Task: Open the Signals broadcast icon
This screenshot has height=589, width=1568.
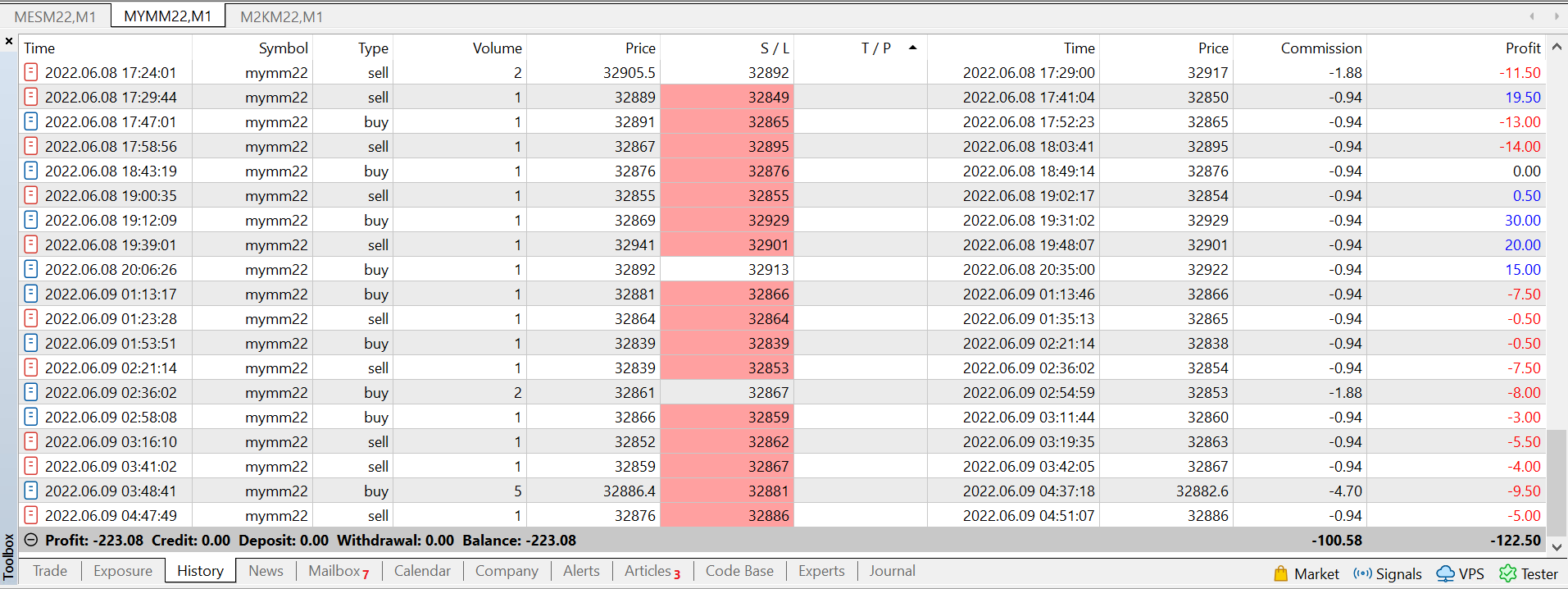Action: point(1362,573)
